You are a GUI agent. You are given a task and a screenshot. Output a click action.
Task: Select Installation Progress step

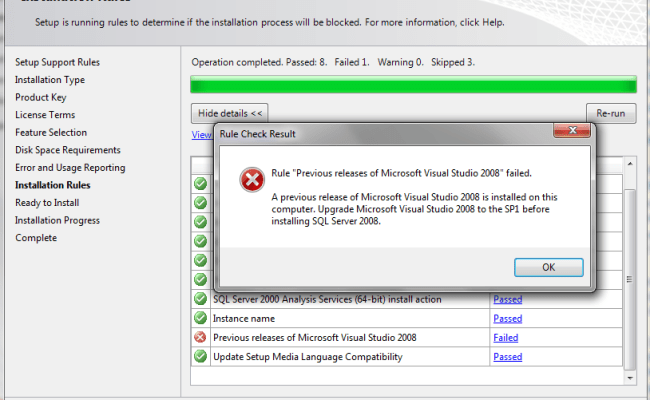pos(57,221)
